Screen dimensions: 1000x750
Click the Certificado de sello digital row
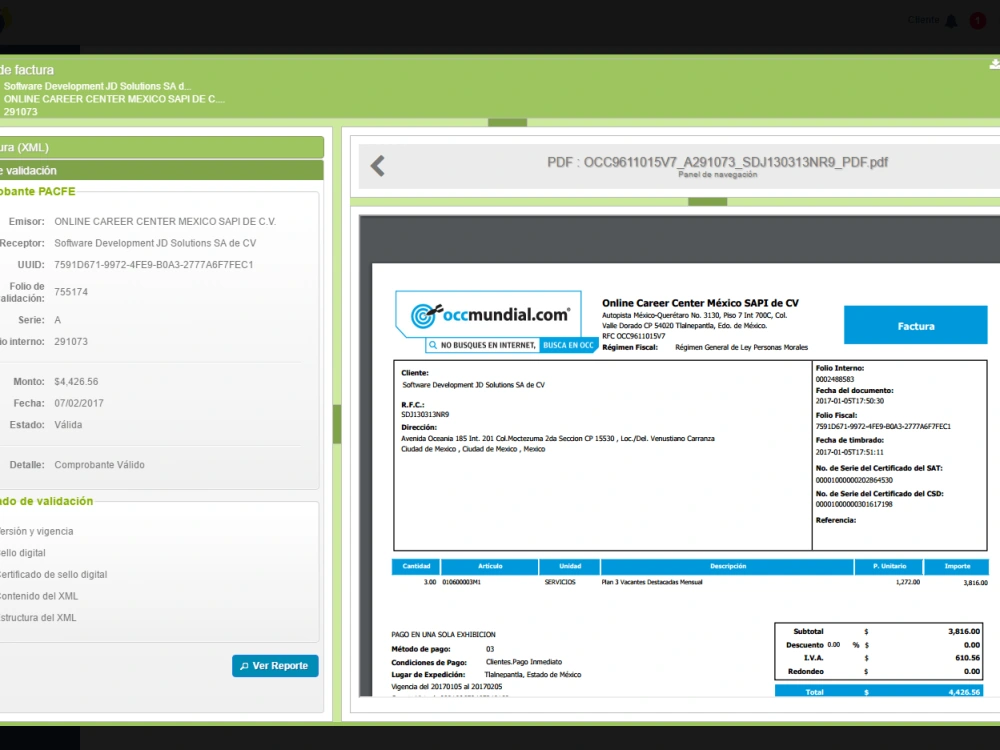(54, 575)
